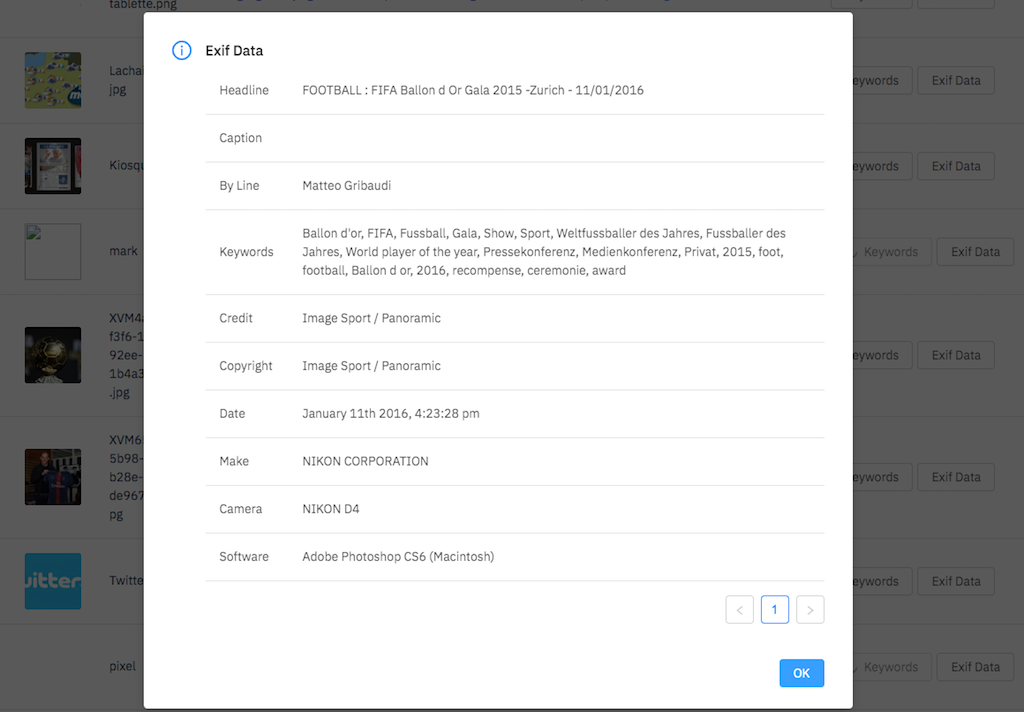Screen dimensions: 1024x712
Task: Click Exif Data button in the Kiosque row
Action: (x=955, y=166)
